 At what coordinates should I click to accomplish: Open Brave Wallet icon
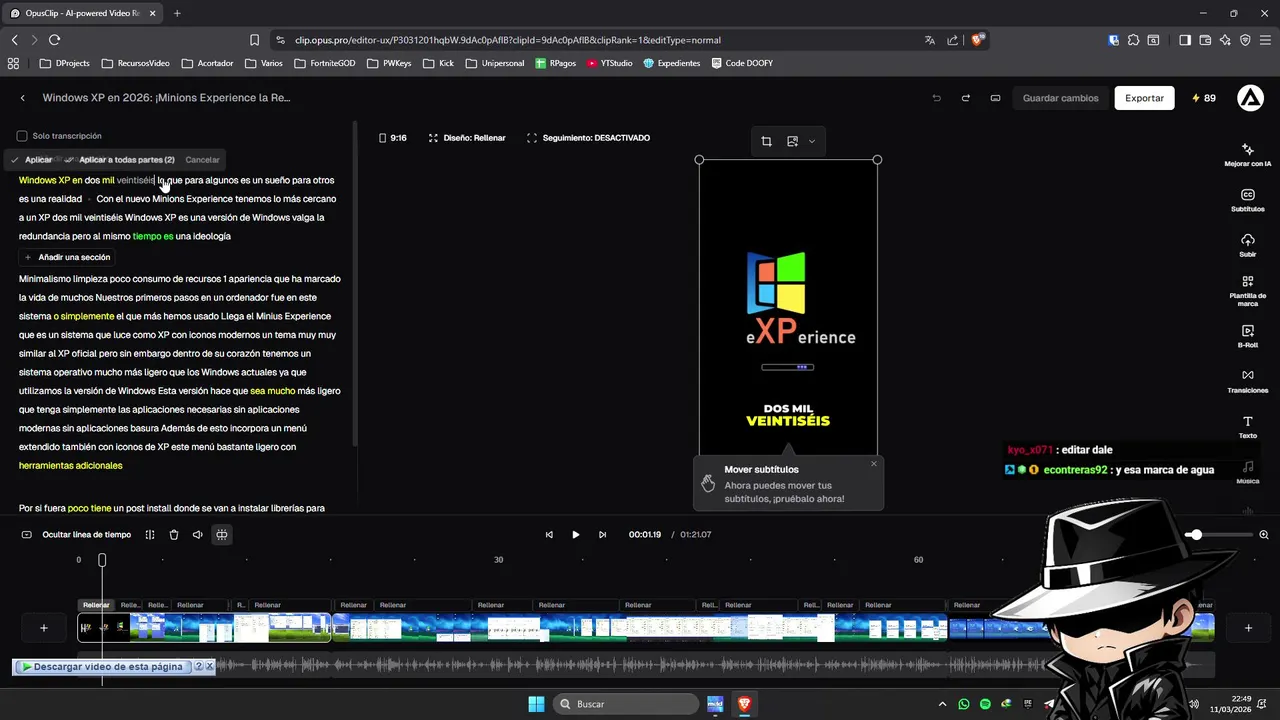pyautogui.click(x=1204, y=40)
